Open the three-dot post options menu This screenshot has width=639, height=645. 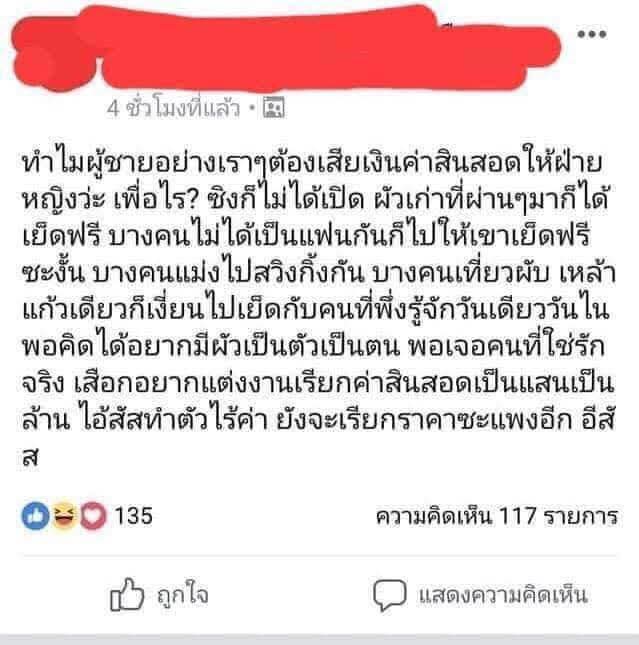[x=592, y=34]
